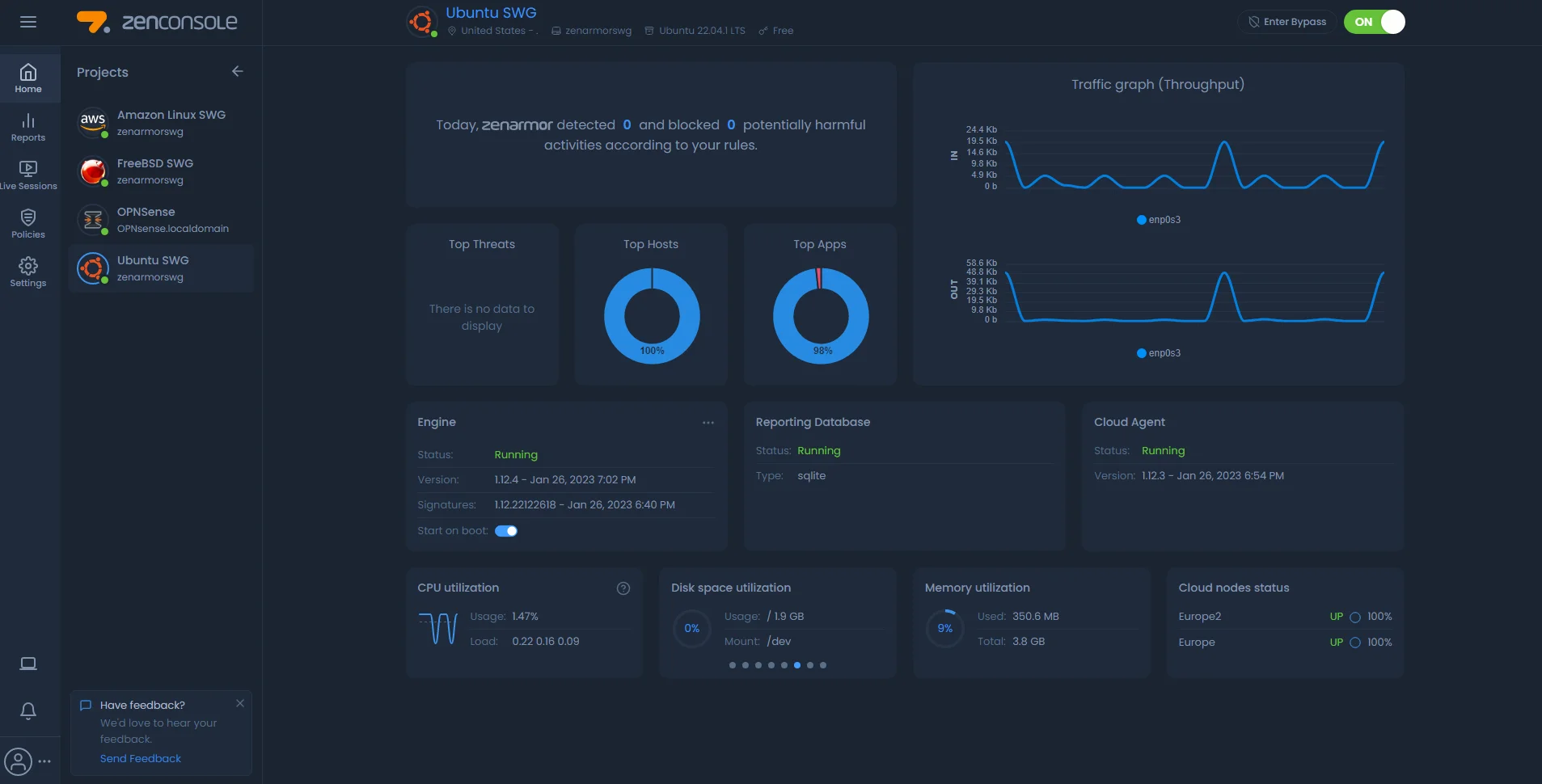
Task: Go to Home in sidebar
Action: click(28, 78)
